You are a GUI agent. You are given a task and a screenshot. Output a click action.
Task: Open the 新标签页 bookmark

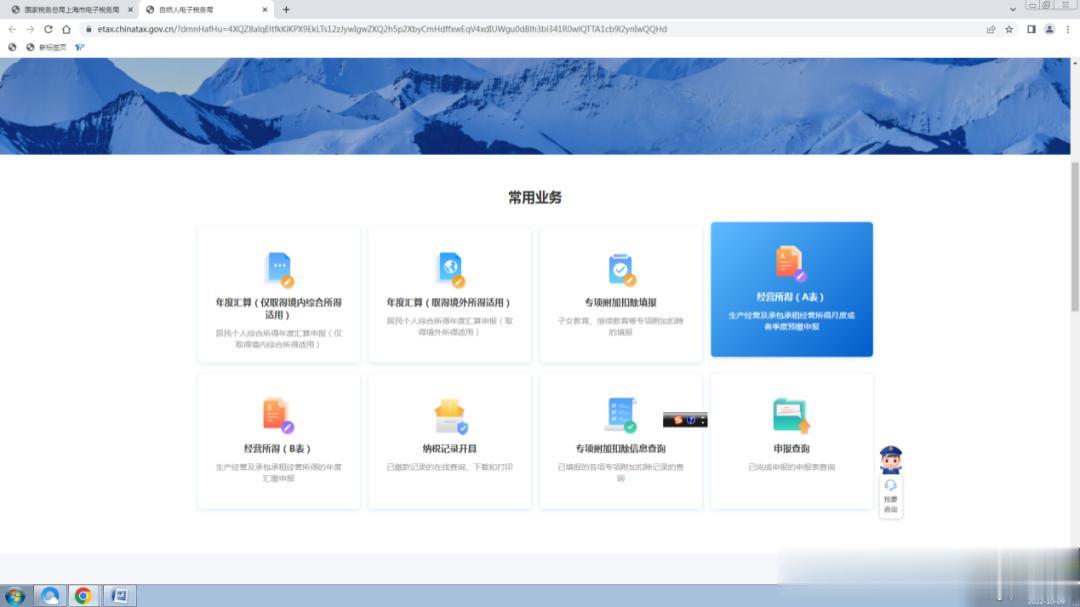[x=46, y=47]
